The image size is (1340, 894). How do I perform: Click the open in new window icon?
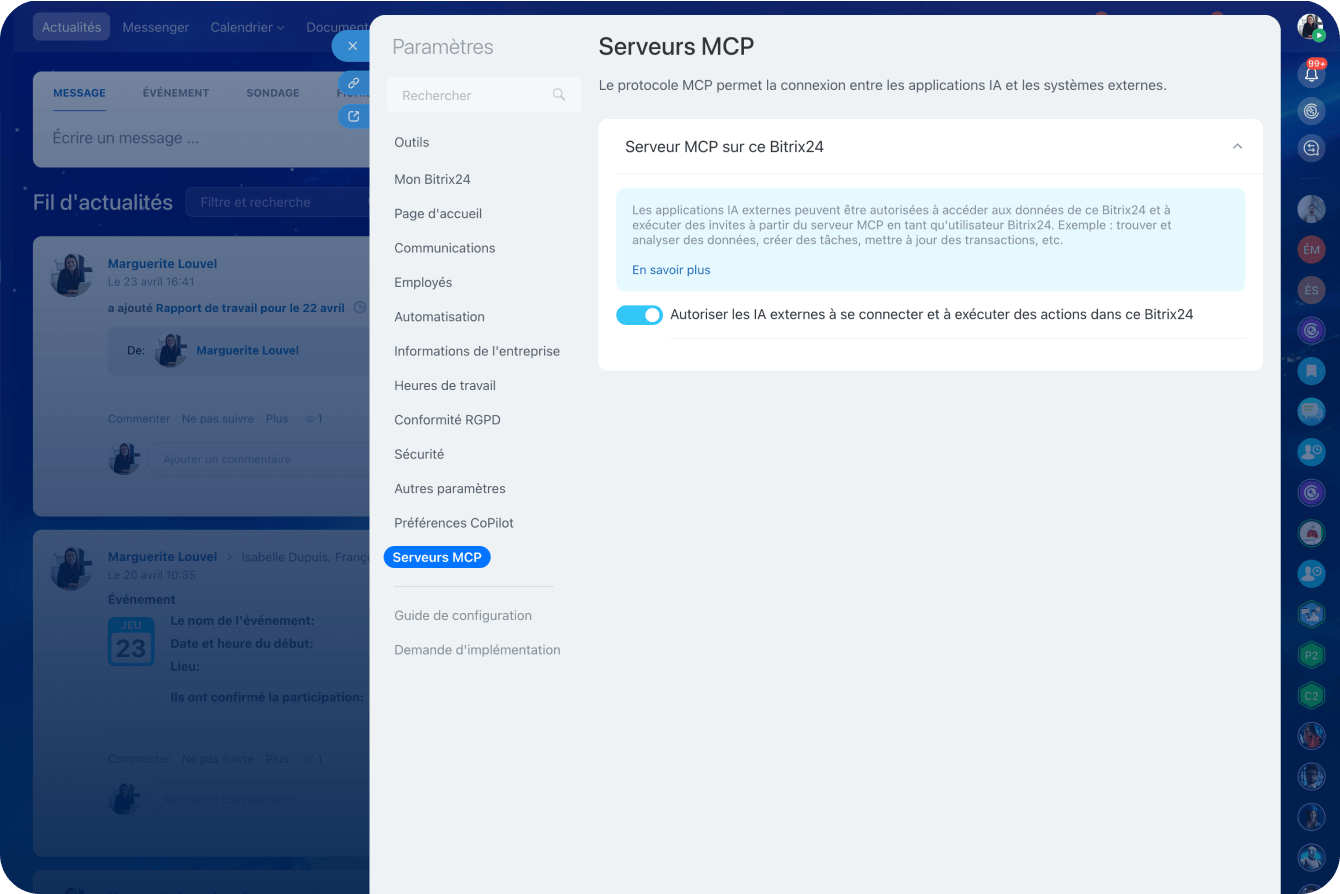click(x=353, y=116)
